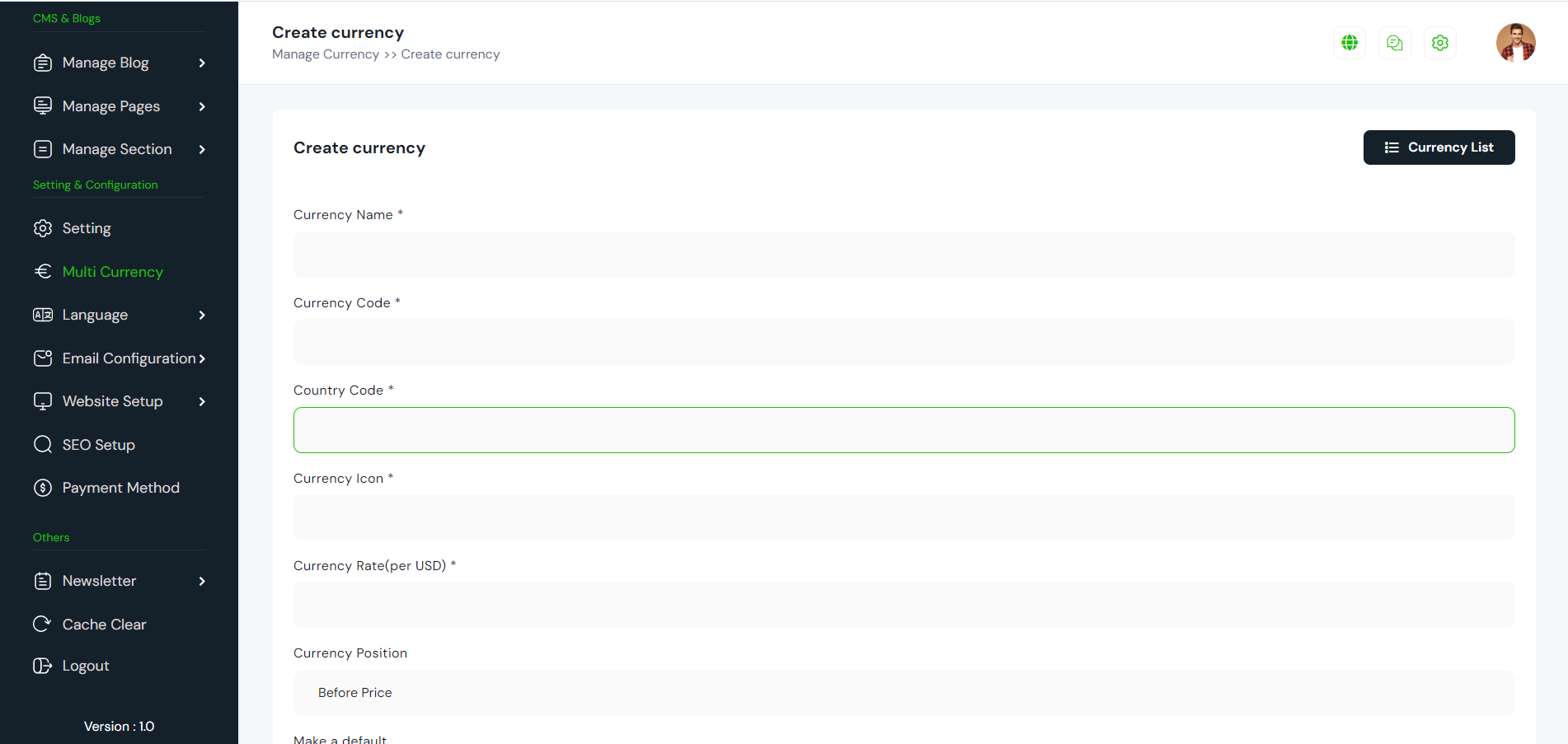Focus the Currency Name input field

pyautogui.click(x=904, y=255)
